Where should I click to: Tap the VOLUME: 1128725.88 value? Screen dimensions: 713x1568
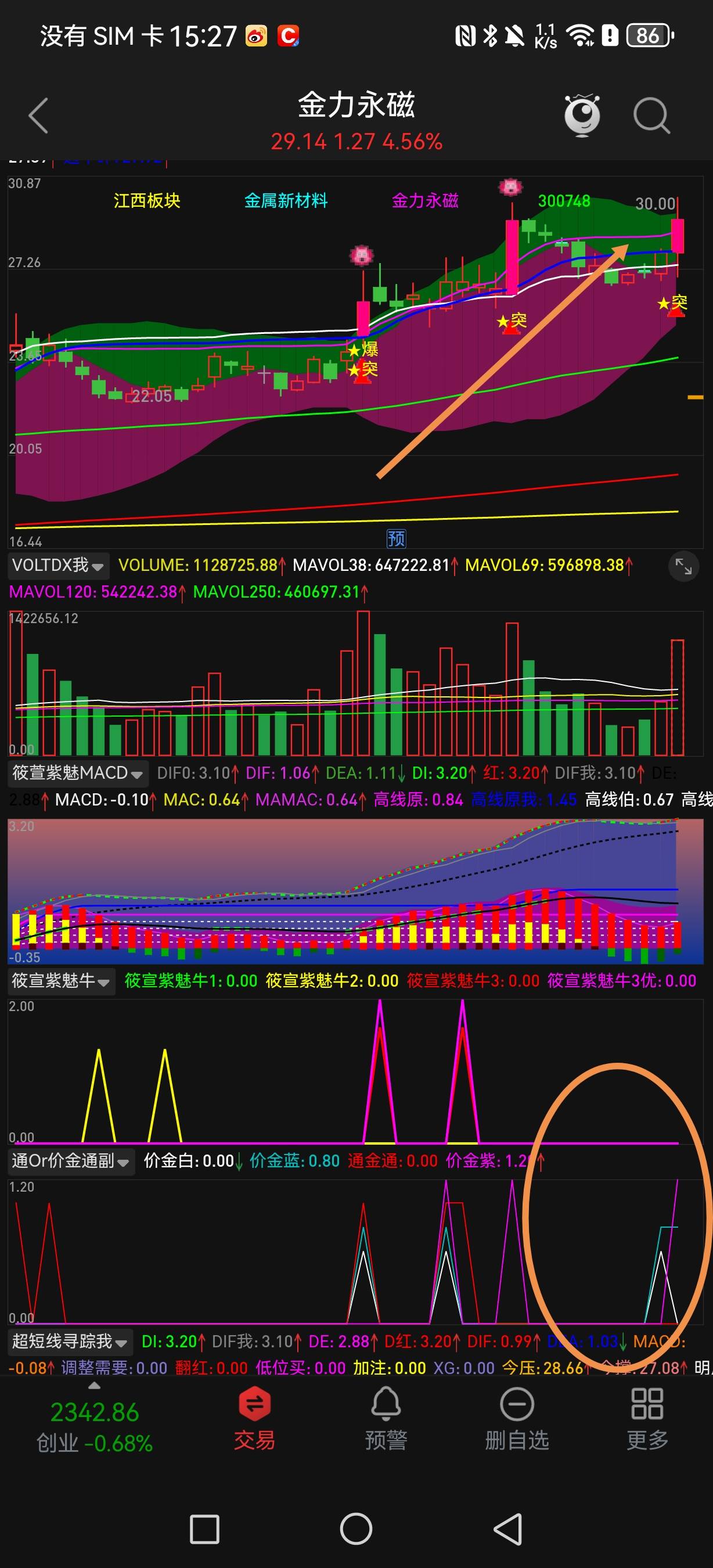pyautogui.click(x=201, y=566)
